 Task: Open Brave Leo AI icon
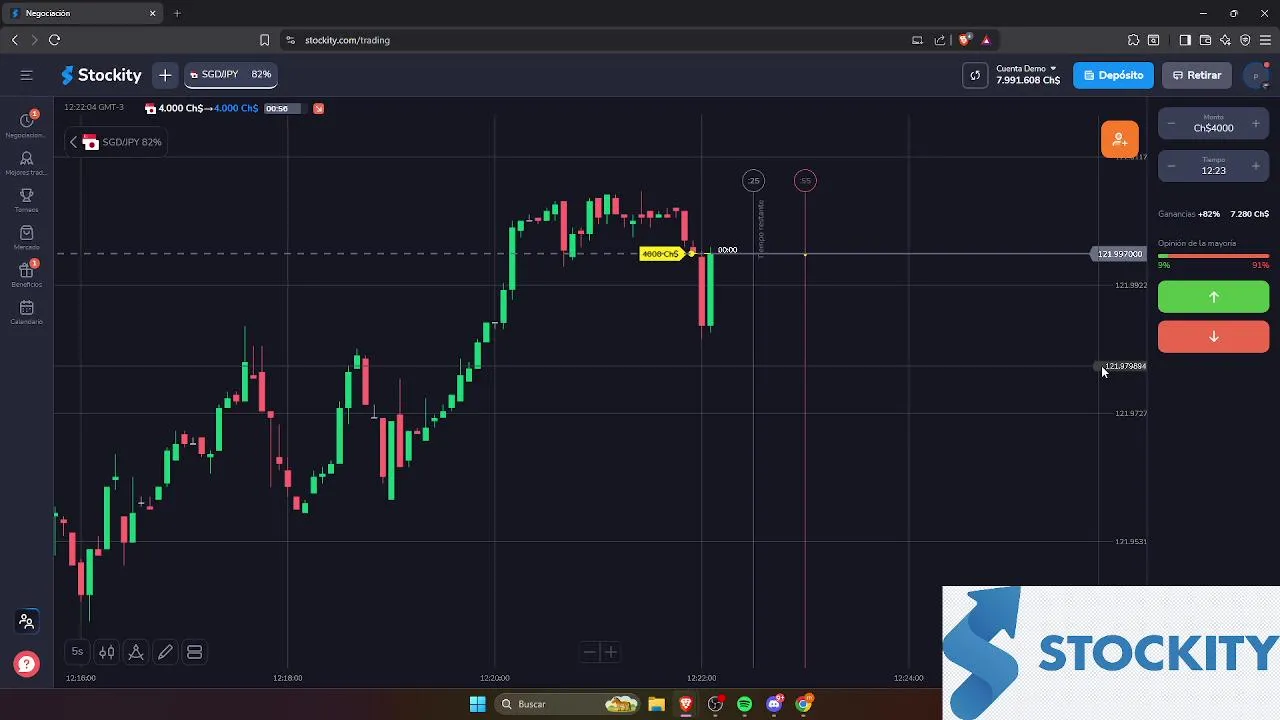[1225, 40]
